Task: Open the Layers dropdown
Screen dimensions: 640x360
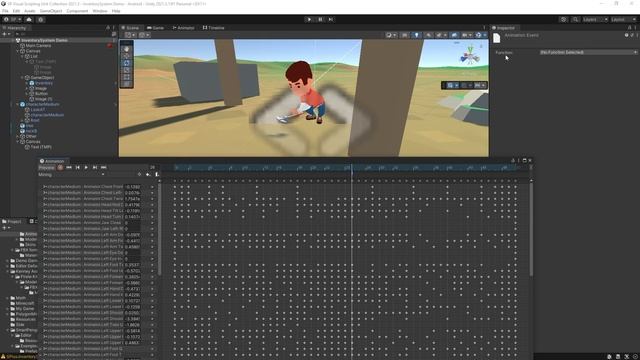Action: tap(595, 19)
